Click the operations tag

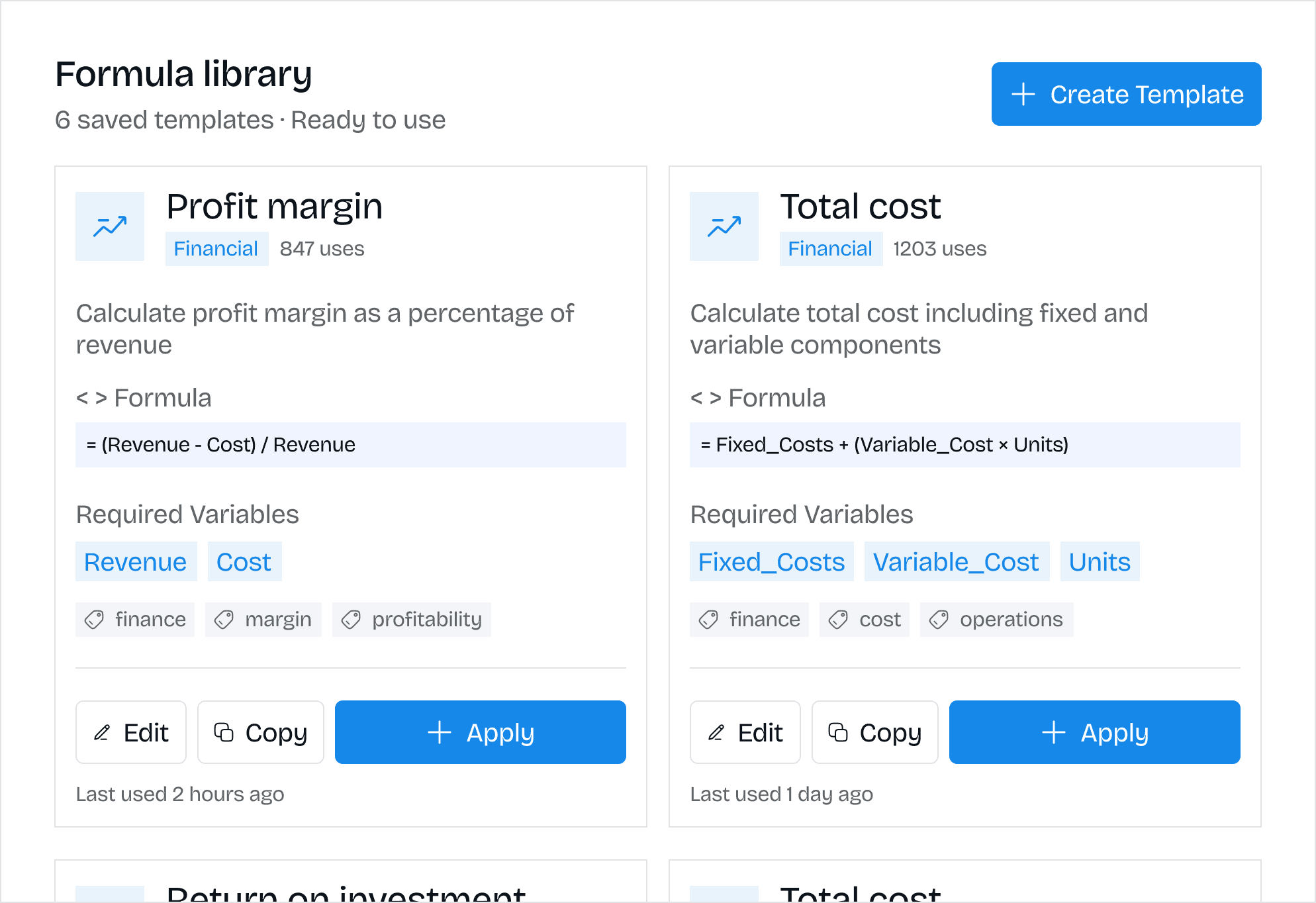[996, 620]
